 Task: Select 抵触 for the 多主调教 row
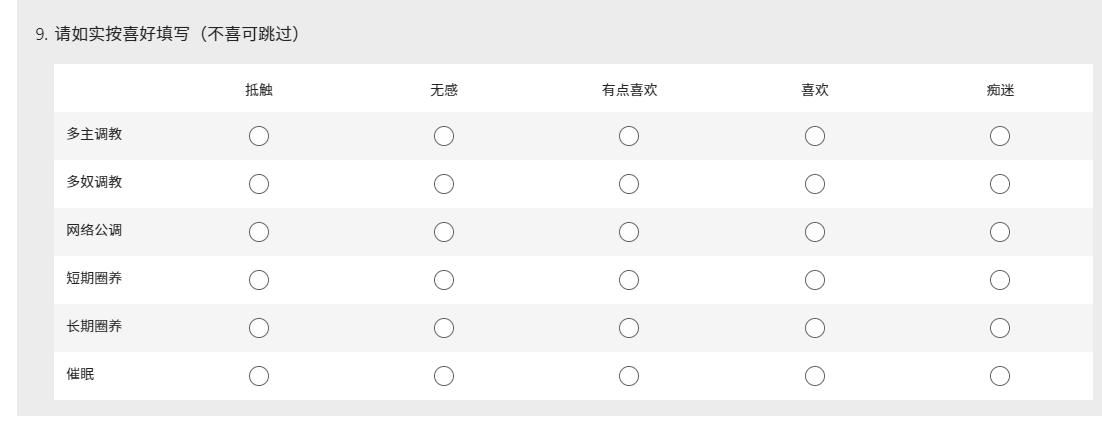click(x=258, y=136)
